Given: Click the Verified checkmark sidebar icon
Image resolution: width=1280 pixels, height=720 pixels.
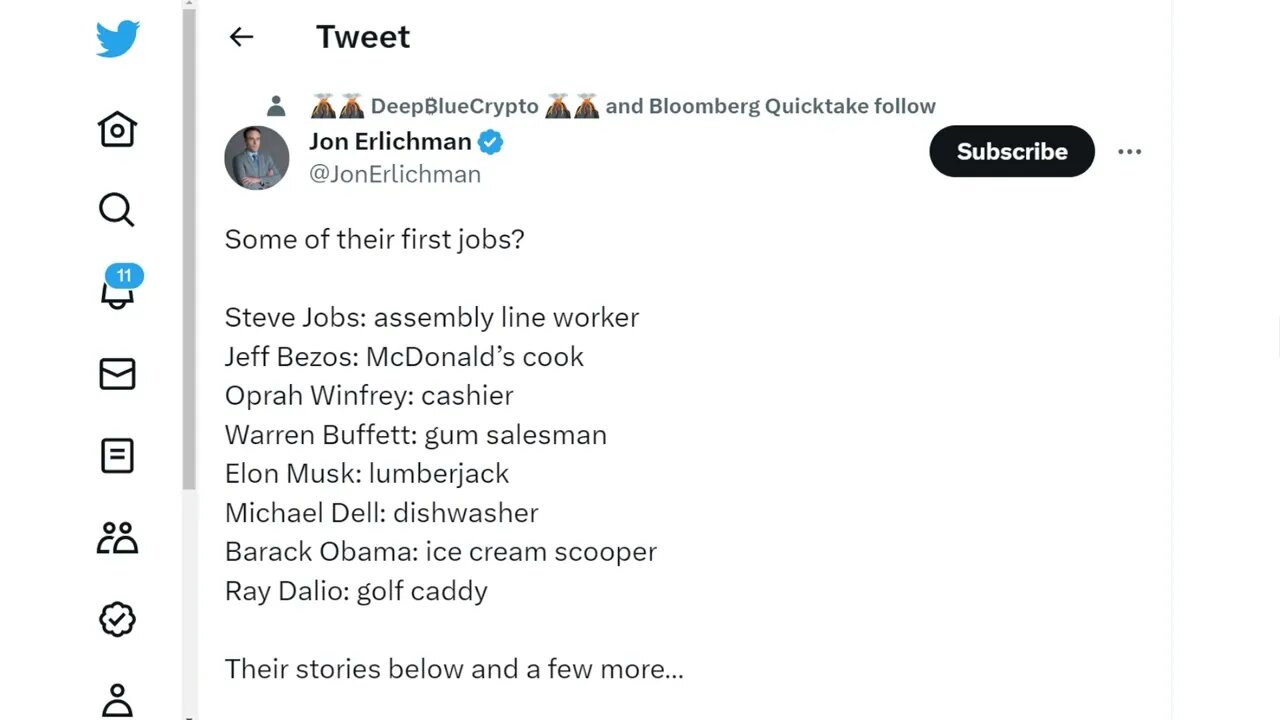Looking at the screenshot, I should click(x=117, y=620).
